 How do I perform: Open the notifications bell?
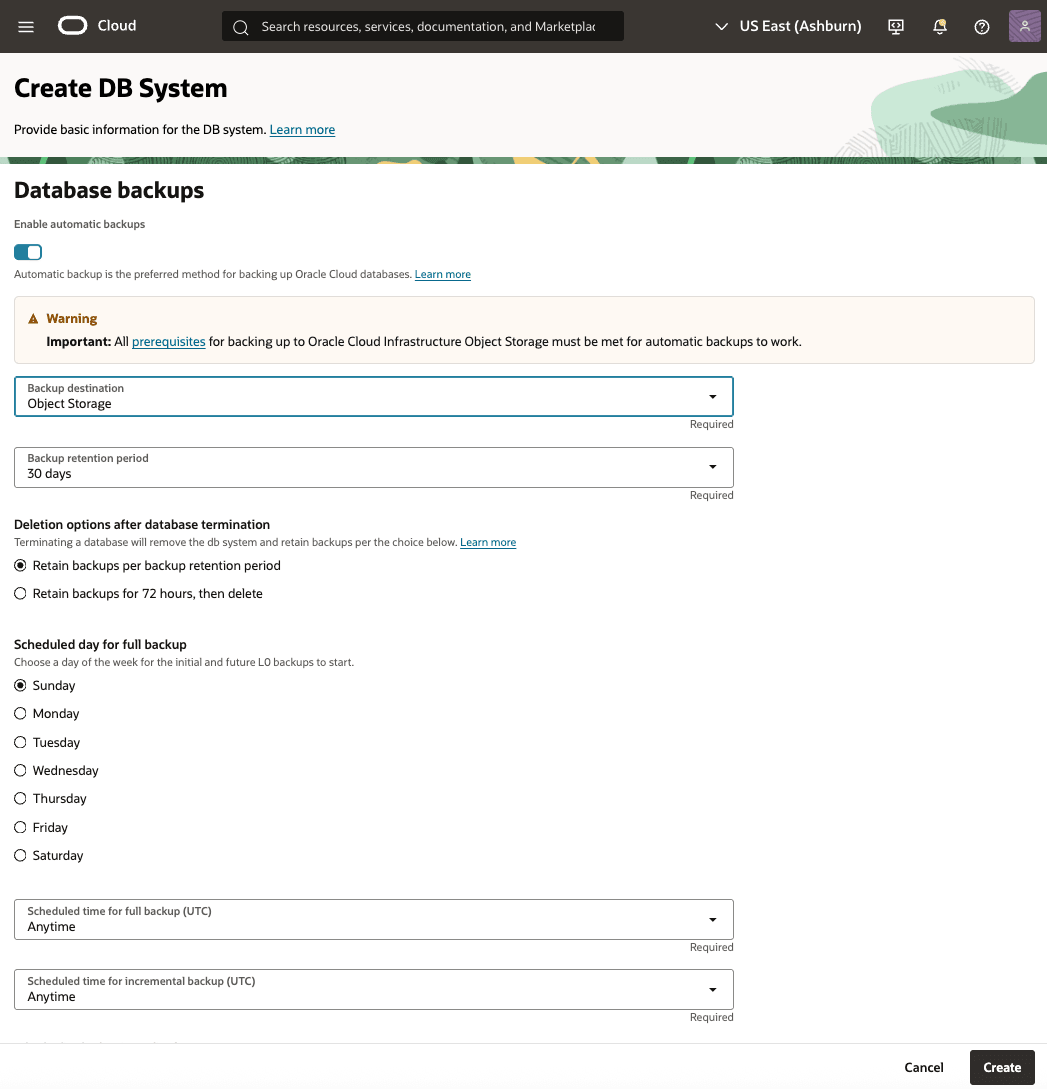pos(939,26)
